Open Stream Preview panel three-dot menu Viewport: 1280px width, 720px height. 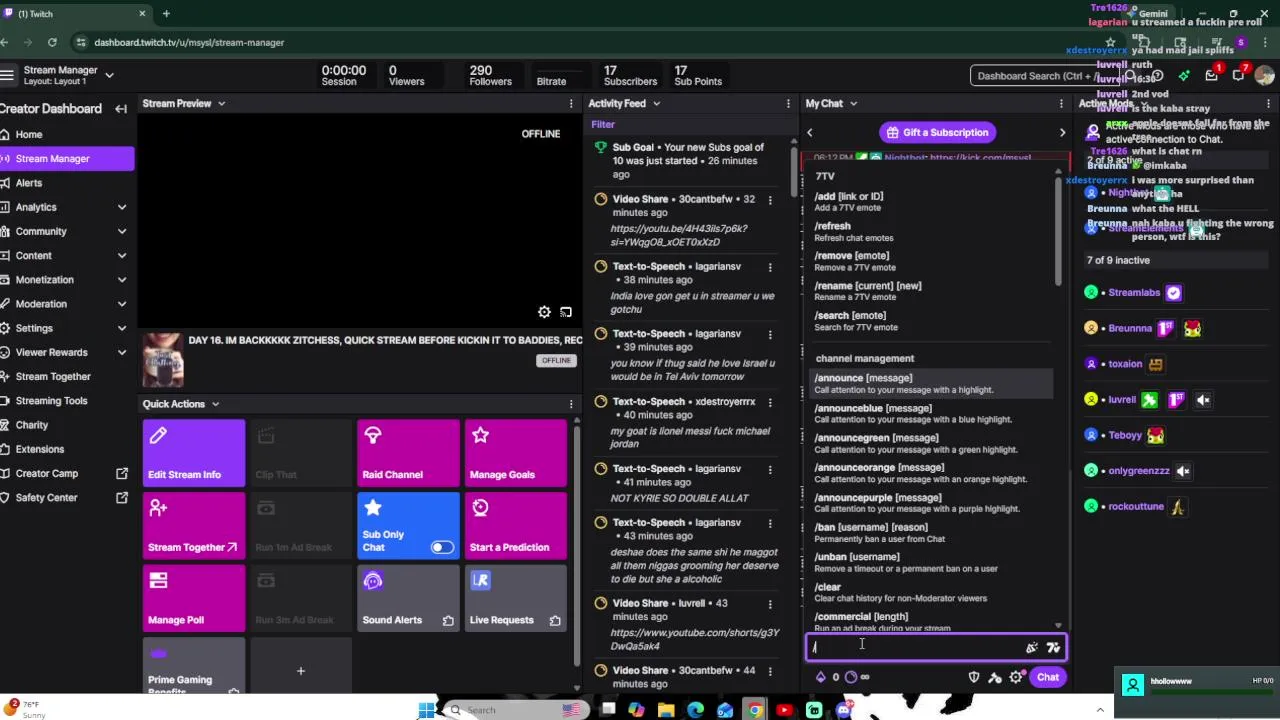[x=571, y=104]
